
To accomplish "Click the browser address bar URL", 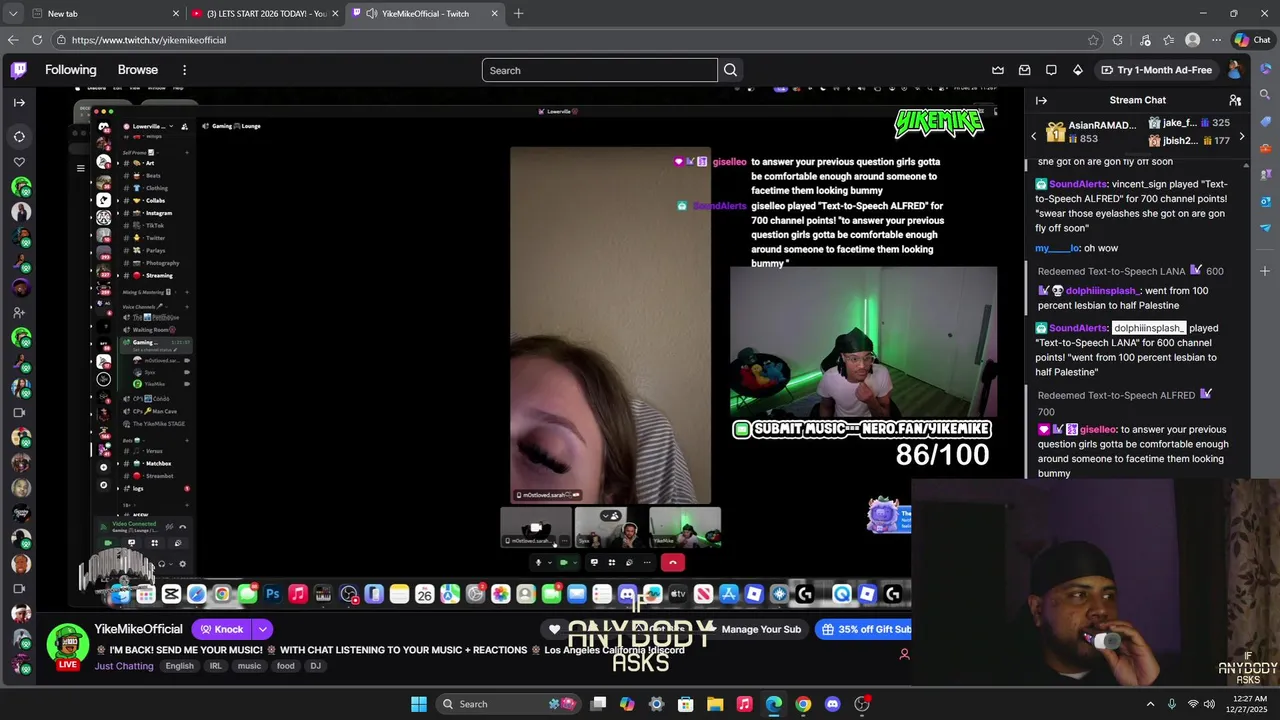I will [x=149, y=40].
